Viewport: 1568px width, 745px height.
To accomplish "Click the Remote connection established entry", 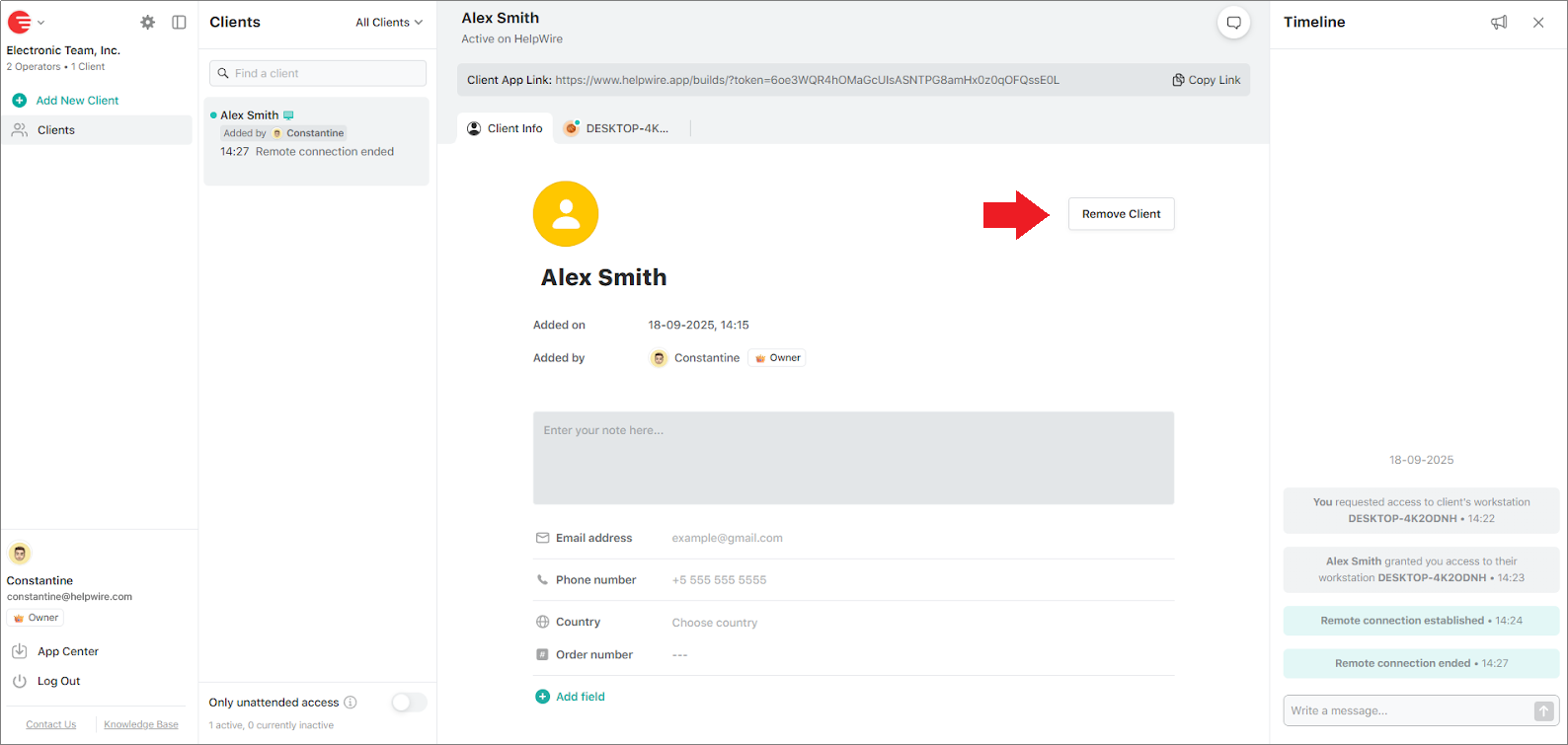I will [1421, 621].
